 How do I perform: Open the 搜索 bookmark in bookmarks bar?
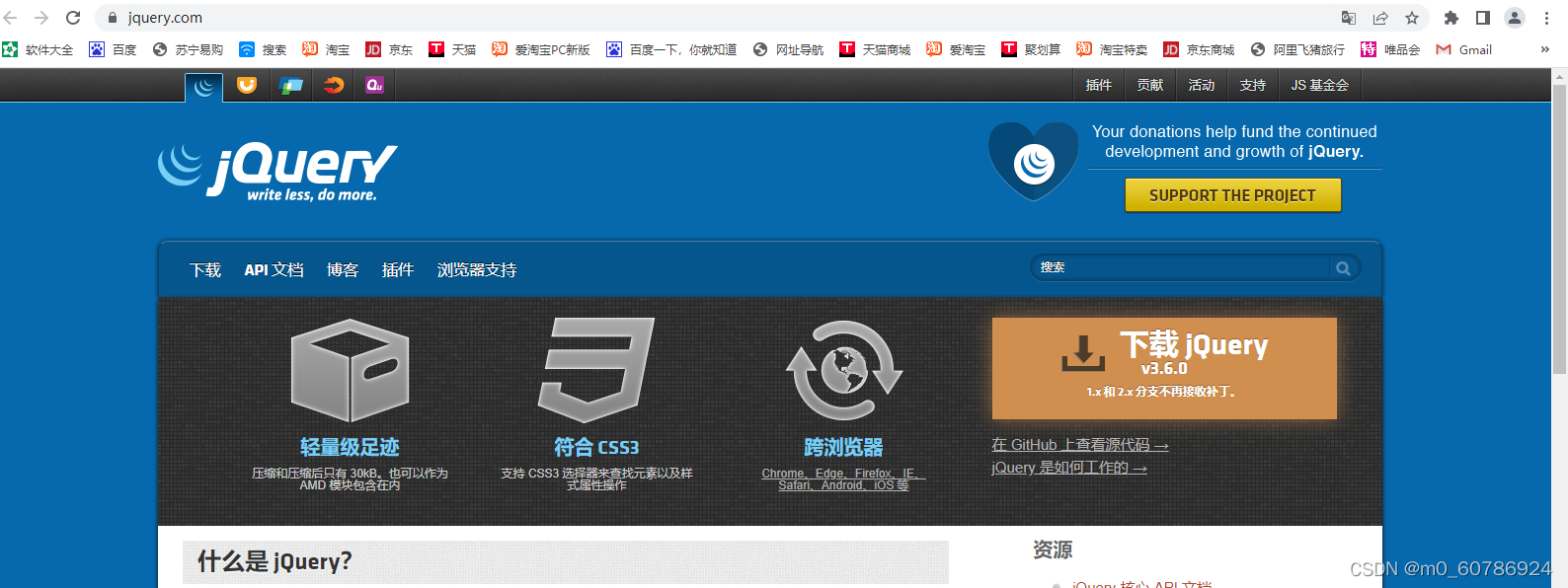264,49
